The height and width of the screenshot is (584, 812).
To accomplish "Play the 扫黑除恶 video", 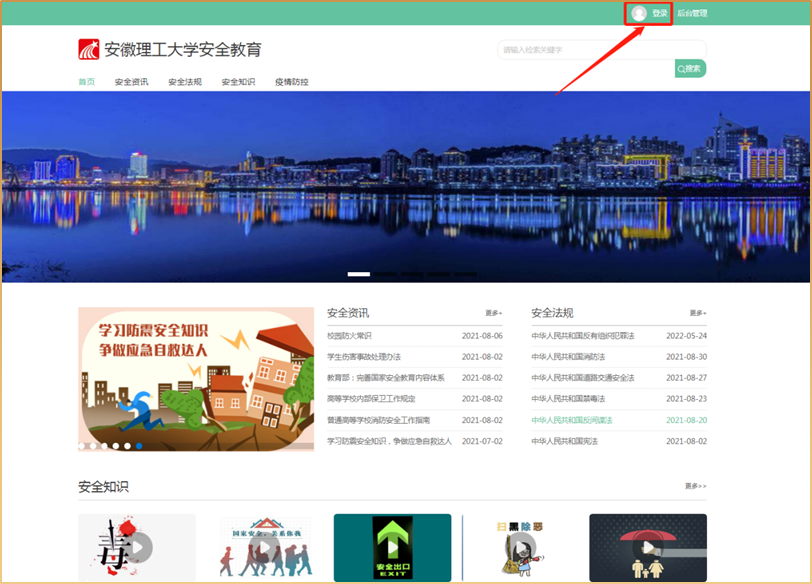I will click(x=520, y=547).
